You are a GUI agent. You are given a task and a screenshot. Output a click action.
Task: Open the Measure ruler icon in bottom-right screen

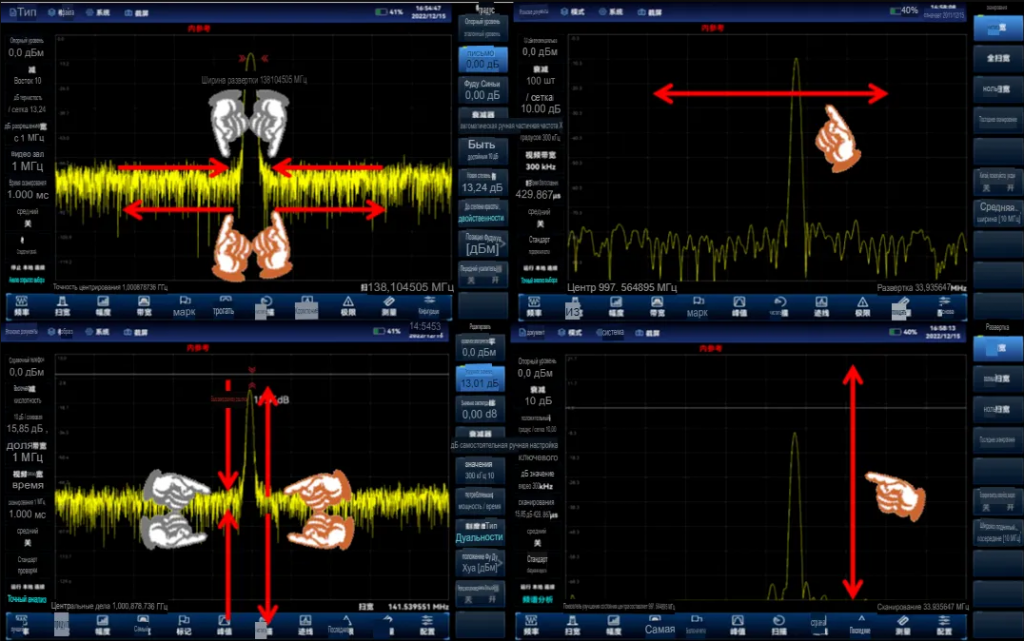(x=903, y=625)
